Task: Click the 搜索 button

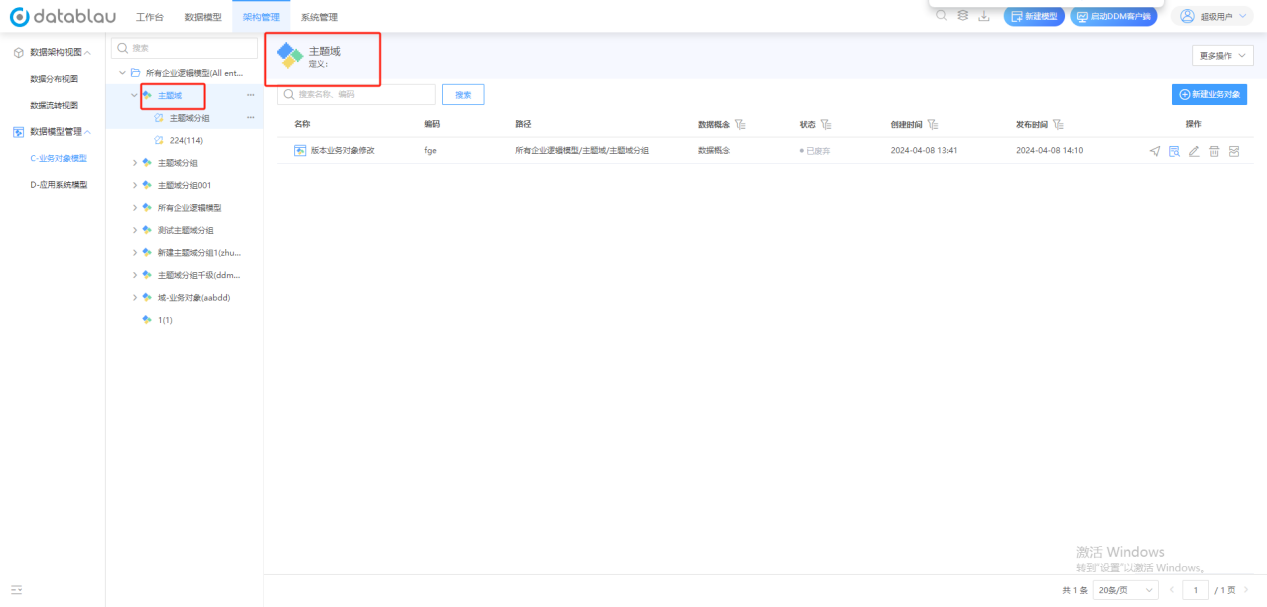Action: (x=463, y=94)
